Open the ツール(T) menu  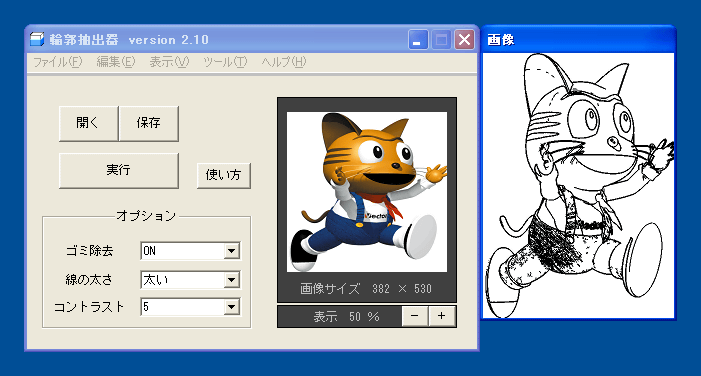click(x=225, y=62)
